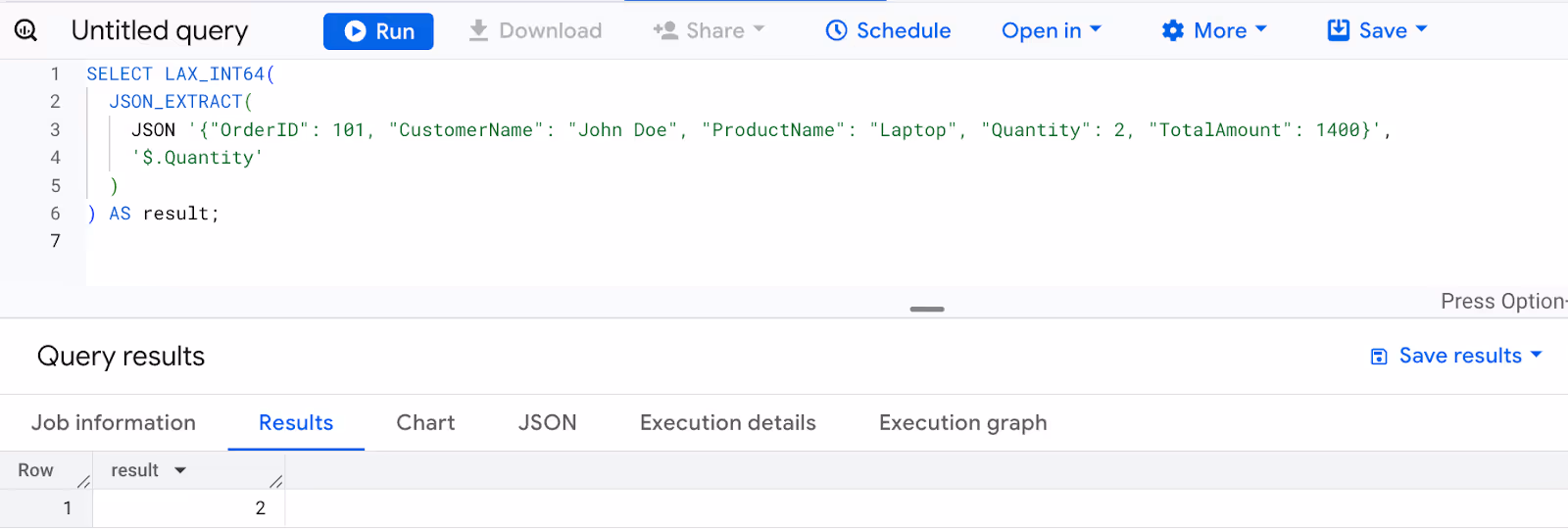Image resolution: width=1568 pixels, height=529 pixels.
Task: Expand the Save dropdown arrow
Action: point(1422,29)
